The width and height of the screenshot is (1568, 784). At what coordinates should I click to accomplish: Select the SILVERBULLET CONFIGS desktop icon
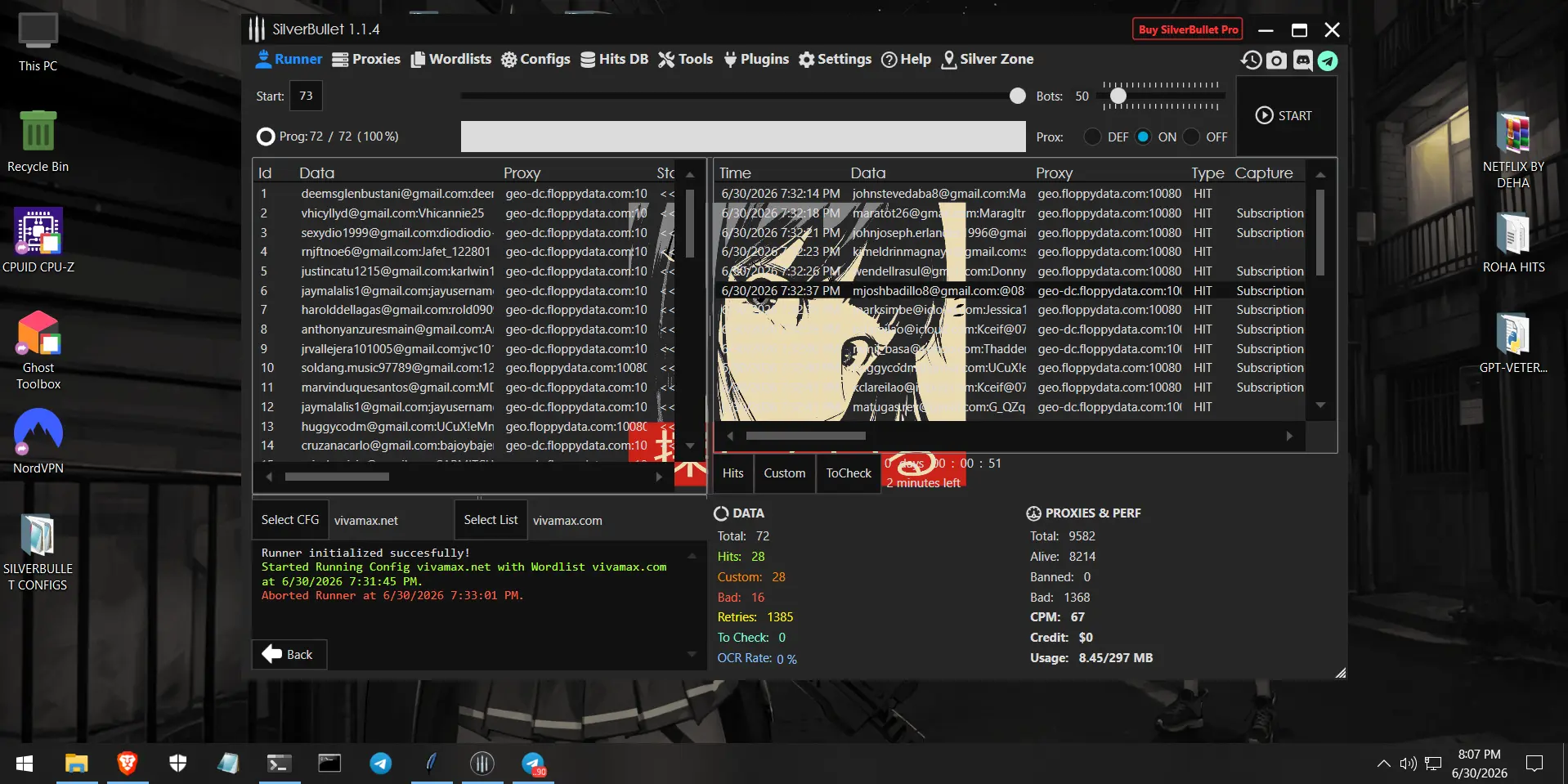[38, 552]
